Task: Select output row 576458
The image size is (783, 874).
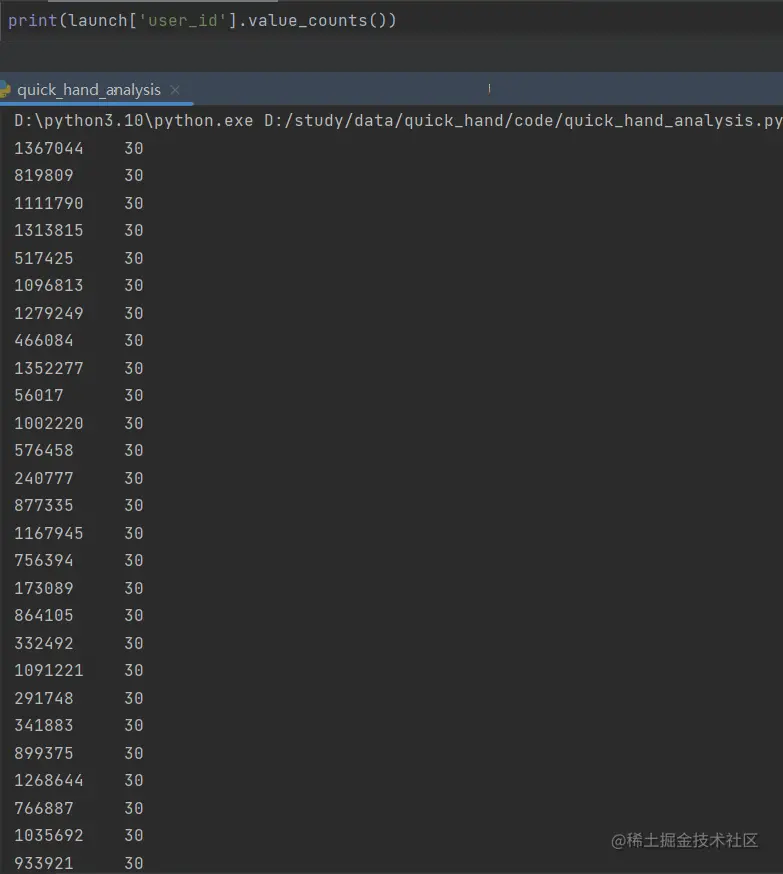Action: click(x=79, y=450)
